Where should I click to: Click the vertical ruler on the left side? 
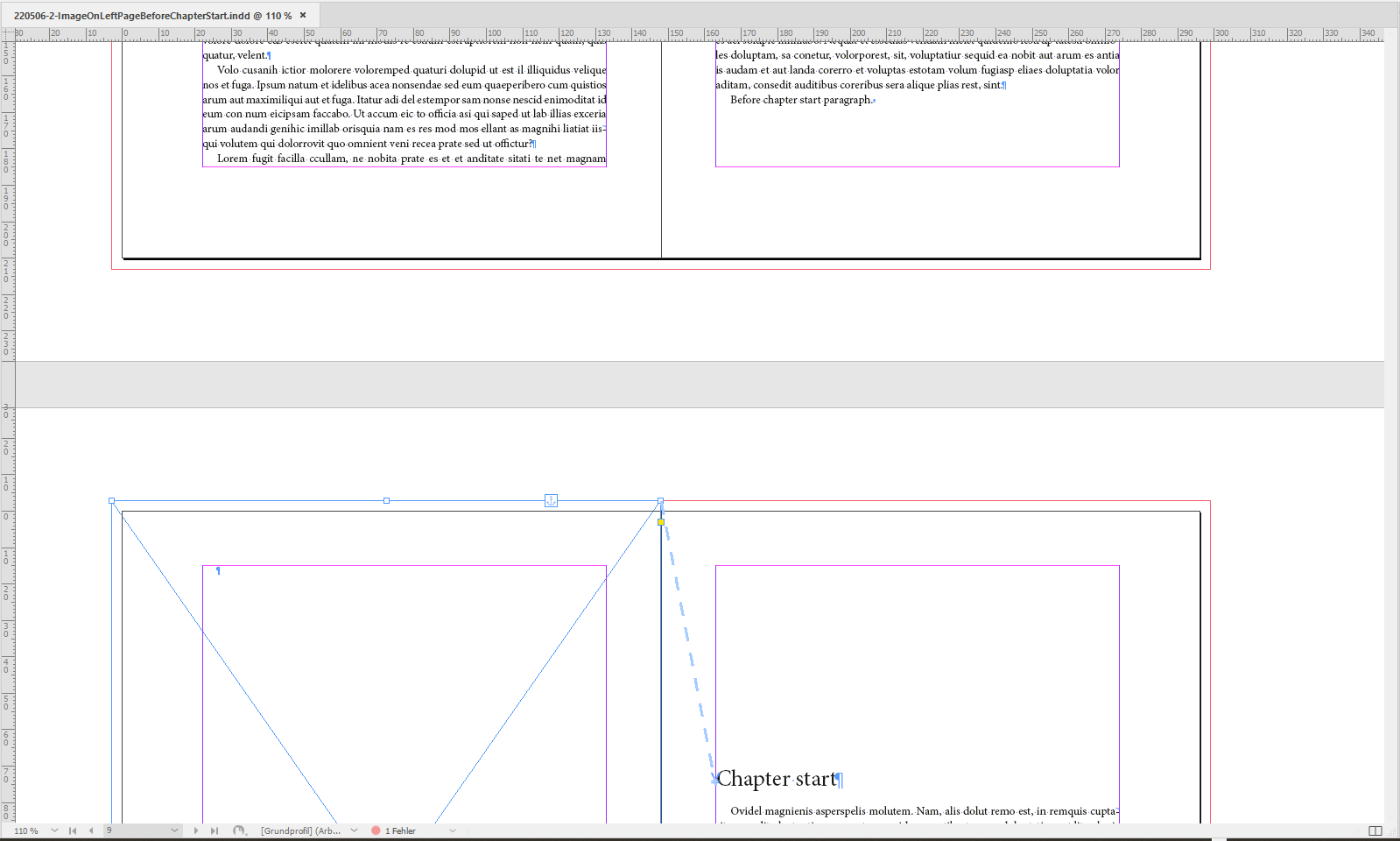[x=7, y=432]
